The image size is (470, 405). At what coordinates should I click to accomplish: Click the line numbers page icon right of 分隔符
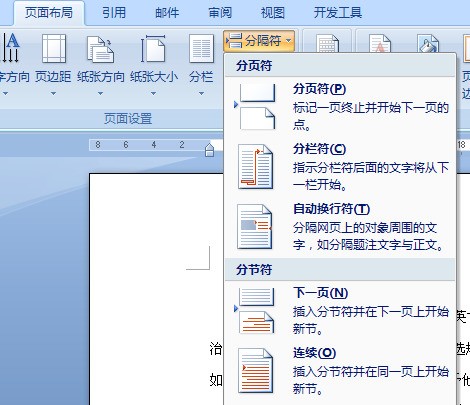(x=327, y=43)
